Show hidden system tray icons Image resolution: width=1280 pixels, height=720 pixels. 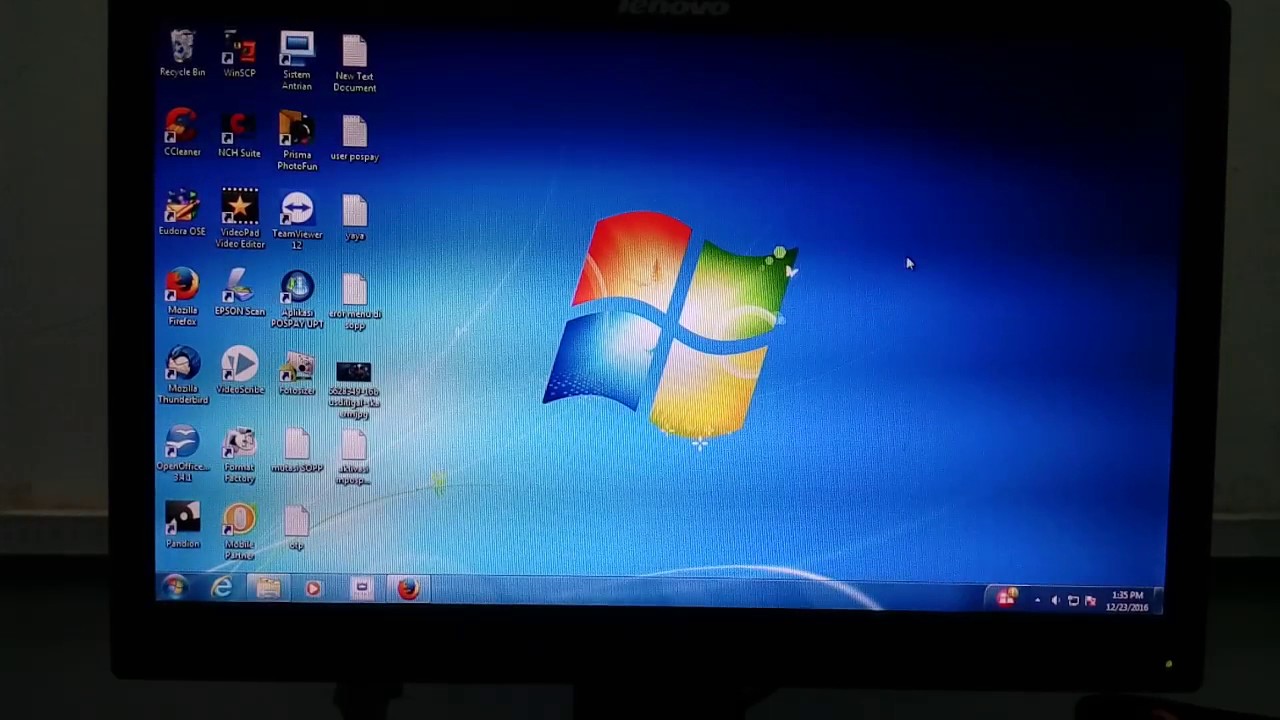tap(1037, 600)
